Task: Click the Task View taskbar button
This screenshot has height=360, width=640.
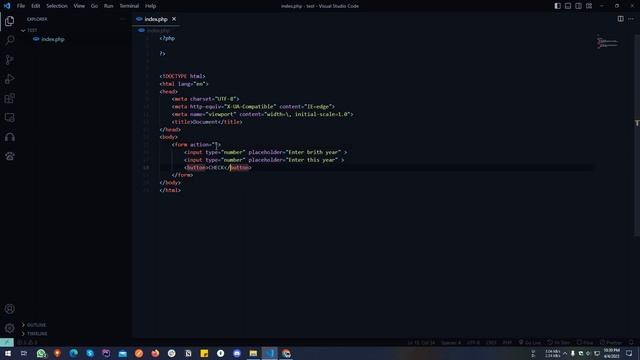Action: click(24, 353)
